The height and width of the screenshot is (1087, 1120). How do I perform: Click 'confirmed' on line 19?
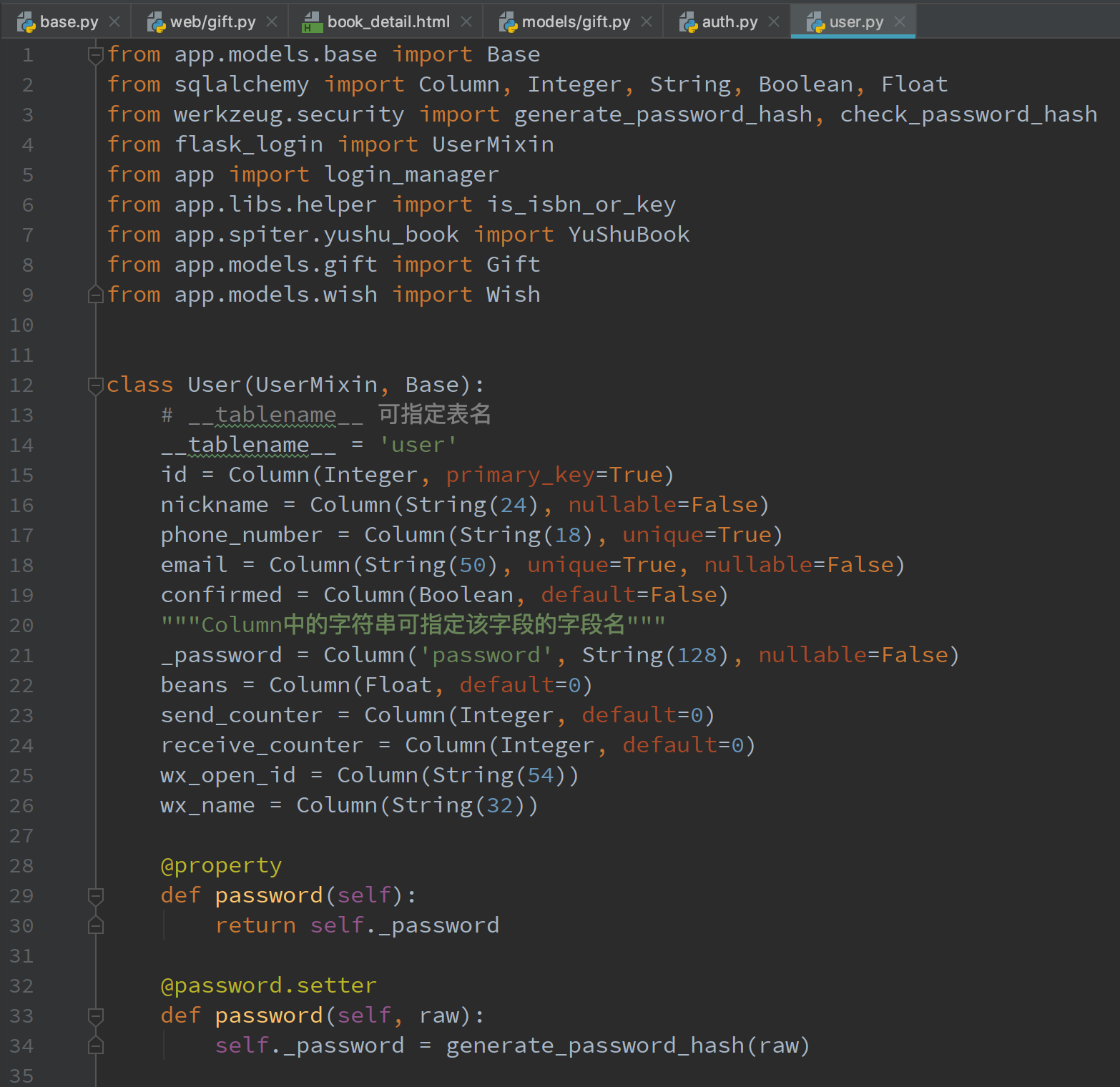coord(221,595)
